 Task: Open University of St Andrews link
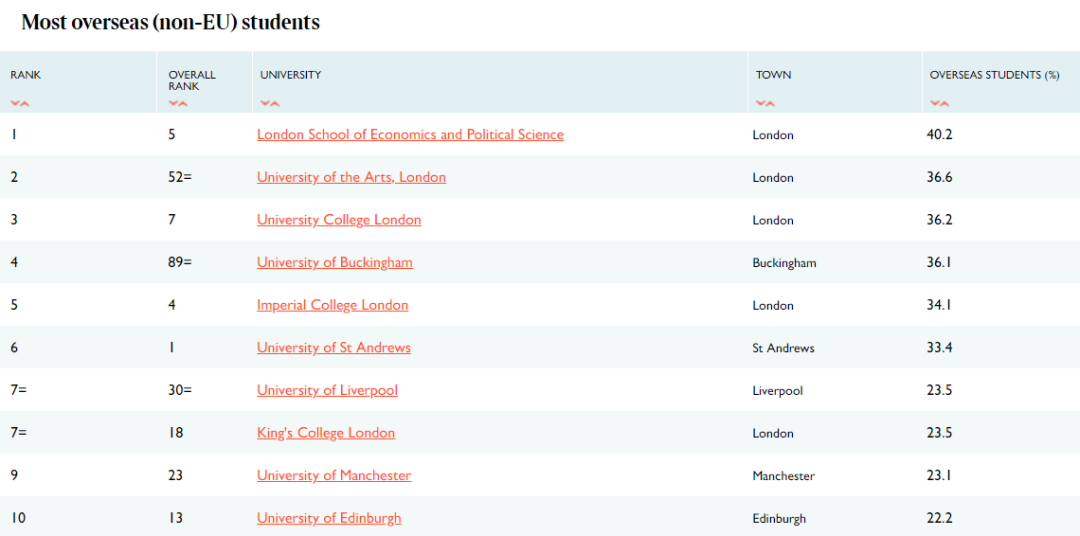pyautogui.click(x=333, y=348)
